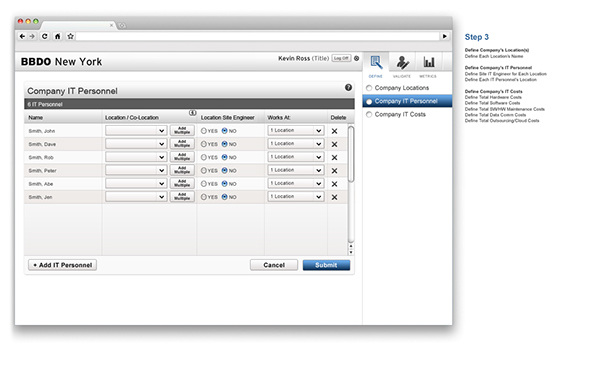Go back with the browser back arrow
Viewport: 600px width, 388px height.
[x=22, y=36]
